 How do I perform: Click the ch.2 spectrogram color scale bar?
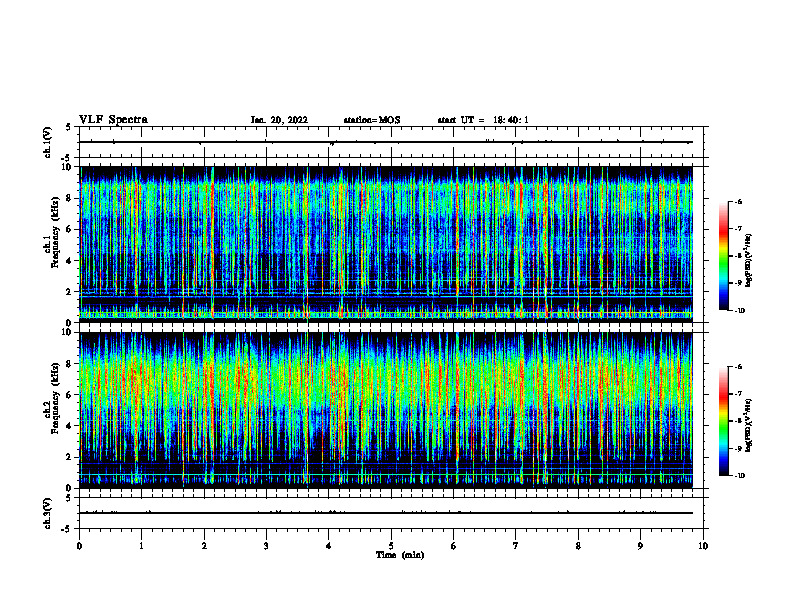(724, 421)
